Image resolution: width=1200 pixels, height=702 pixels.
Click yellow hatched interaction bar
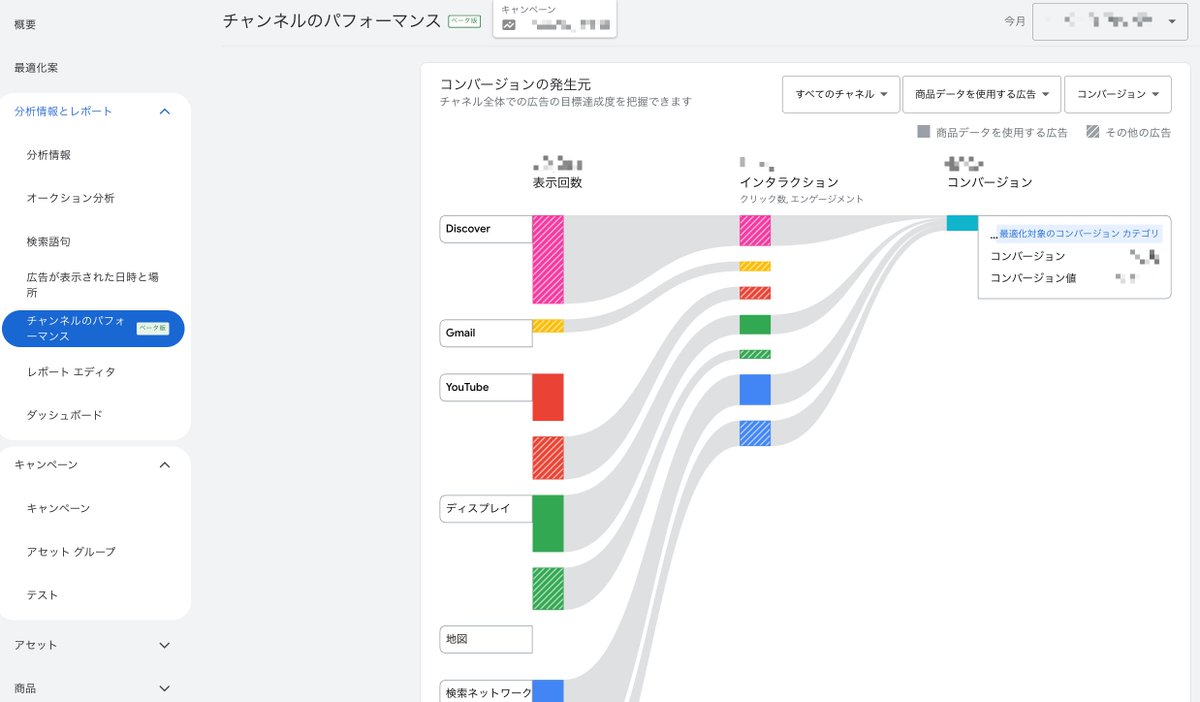pyautogui.click(x=755, y=266)
